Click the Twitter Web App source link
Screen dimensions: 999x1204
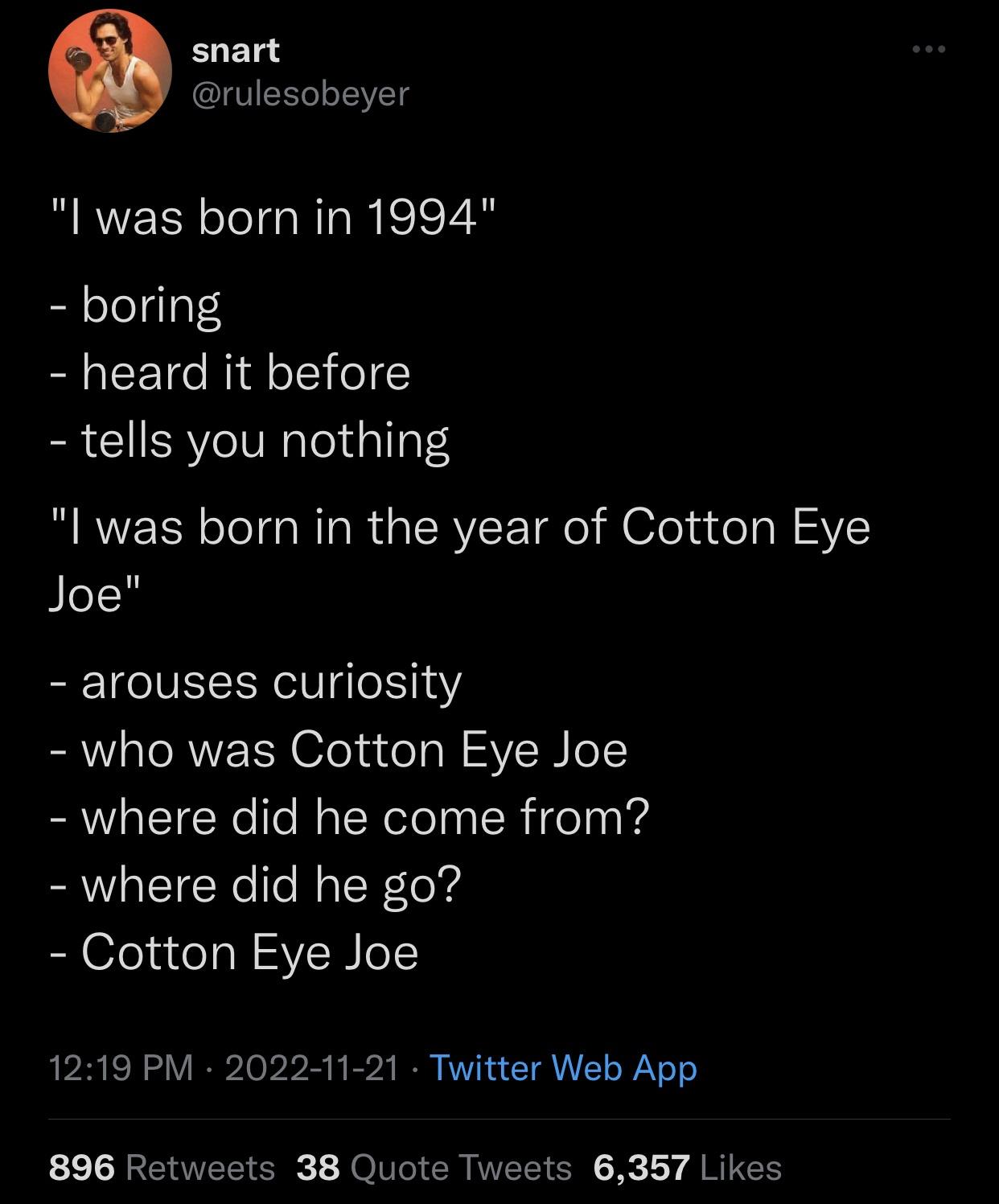[x=564, y=1067]
